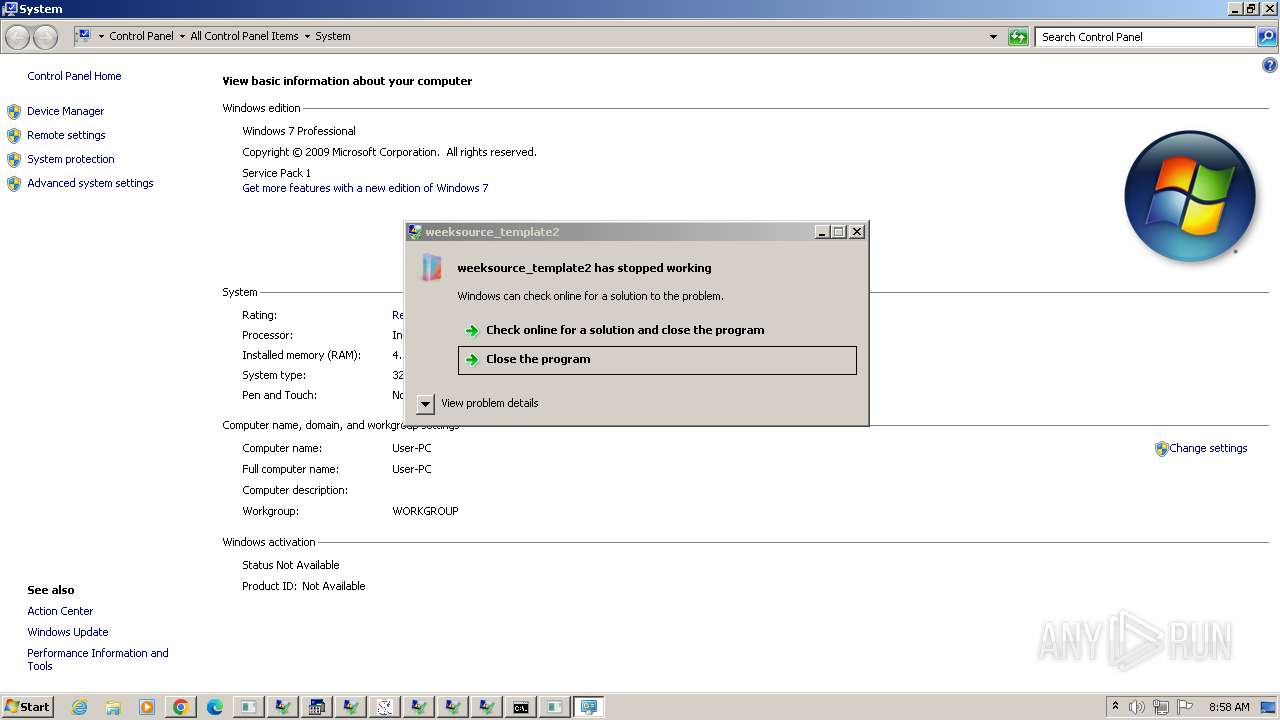The image size is (1280, 720).
Task: Click the control panel icon in address bar
Action: coord(84,36)
